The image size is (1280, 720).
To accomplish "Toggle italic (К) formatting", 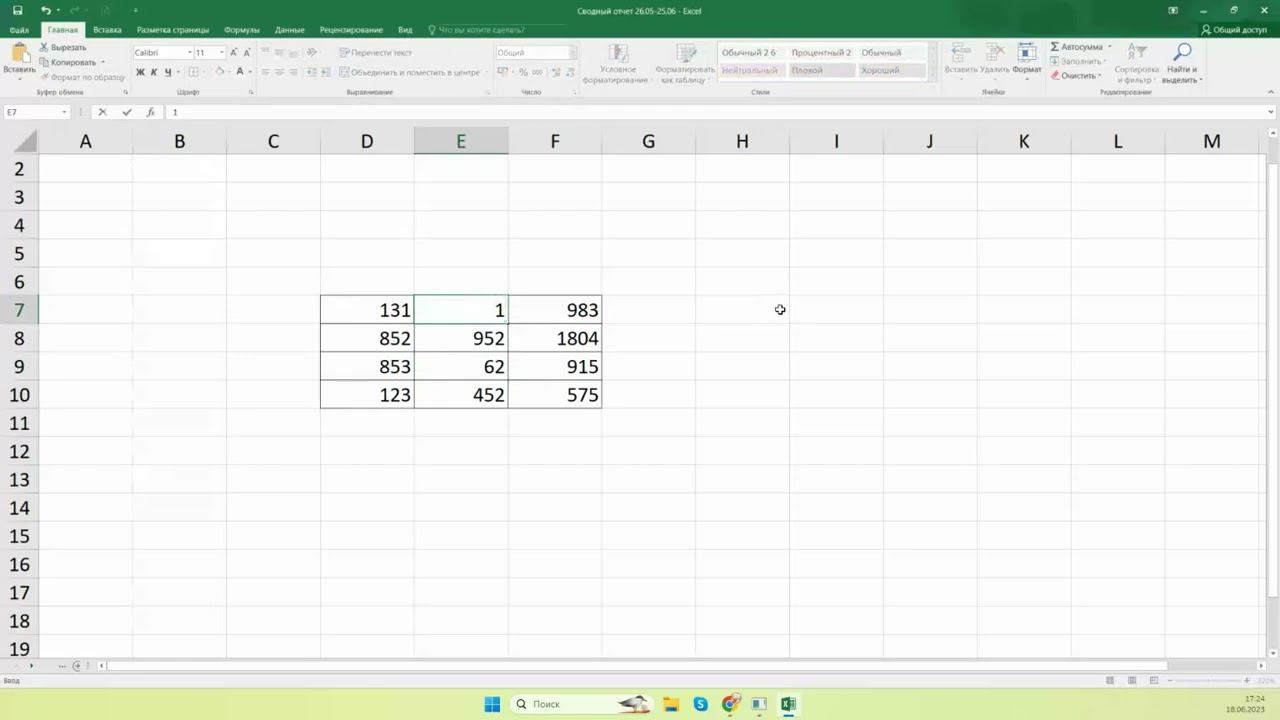I will tap(154, 72).
